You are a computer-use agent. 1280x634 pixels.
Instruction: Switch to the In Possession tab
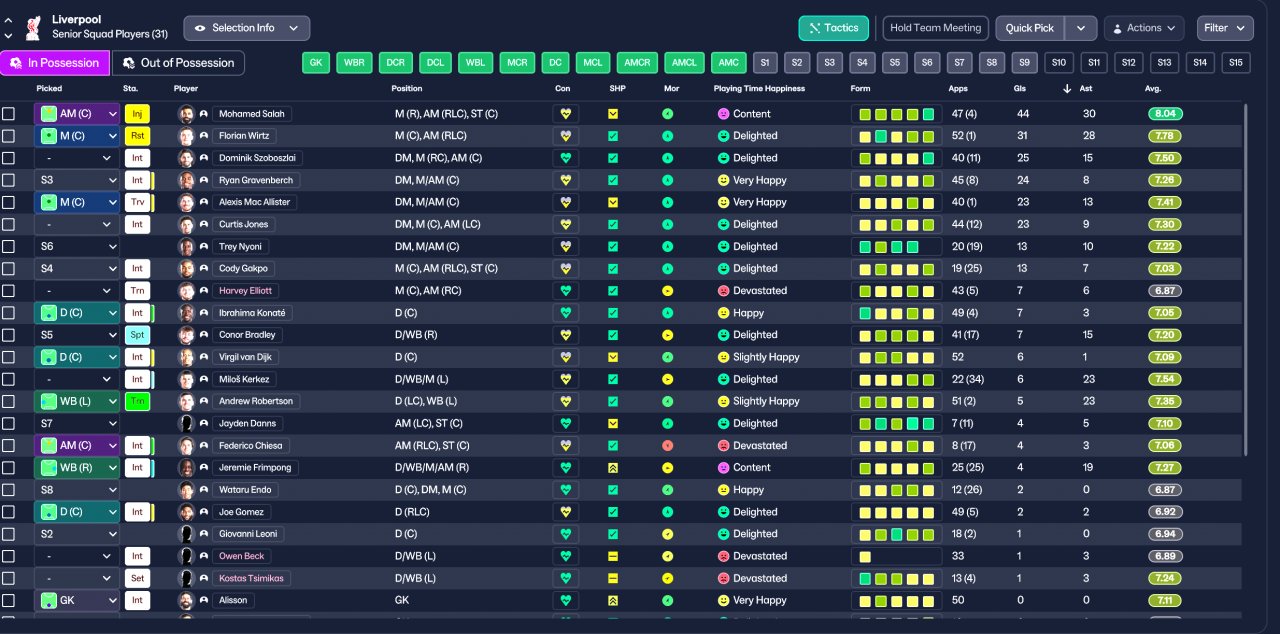click(55, 63)
